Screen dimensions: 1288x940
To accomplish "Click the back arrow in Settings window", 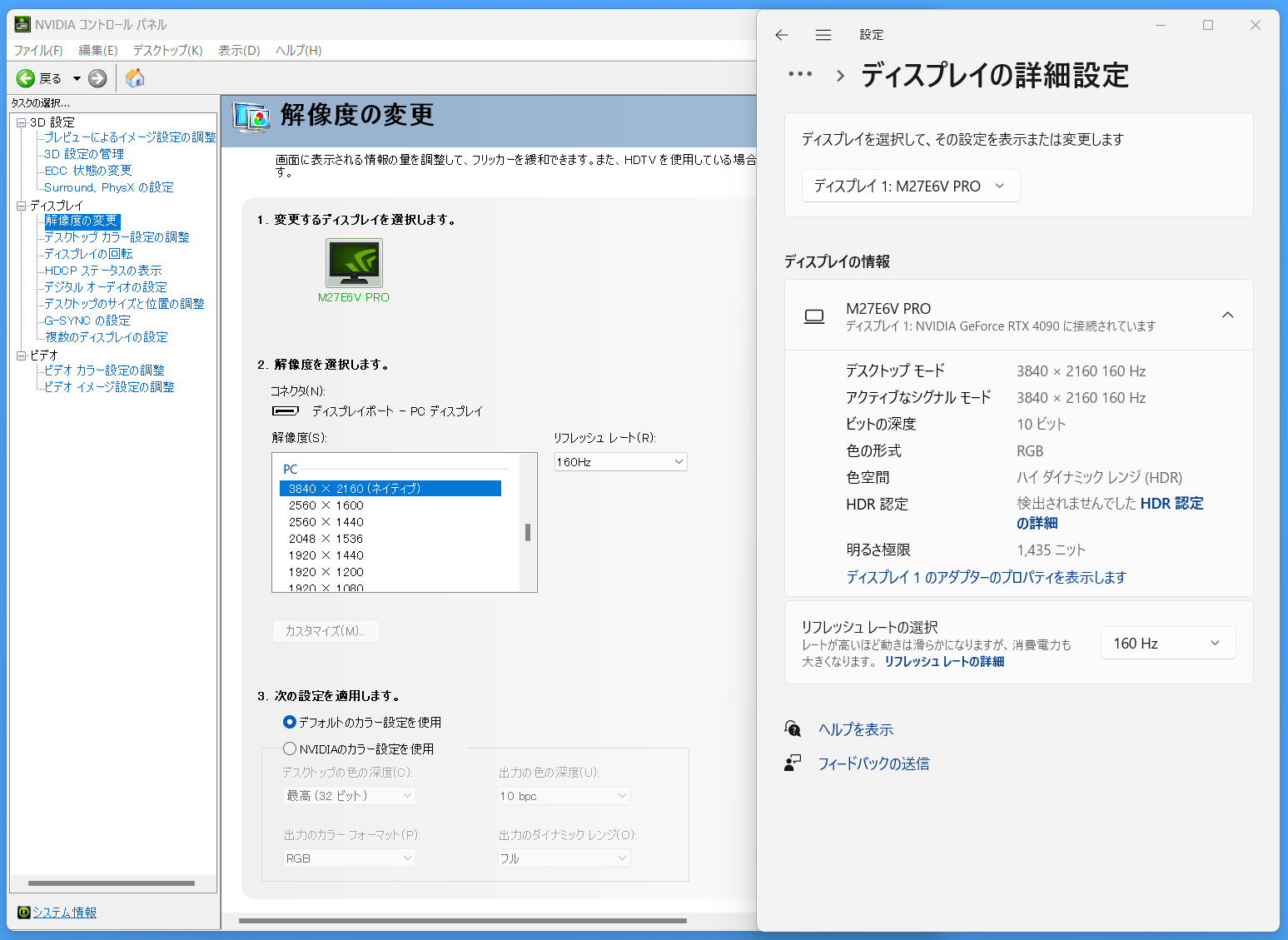I will 781,35.
